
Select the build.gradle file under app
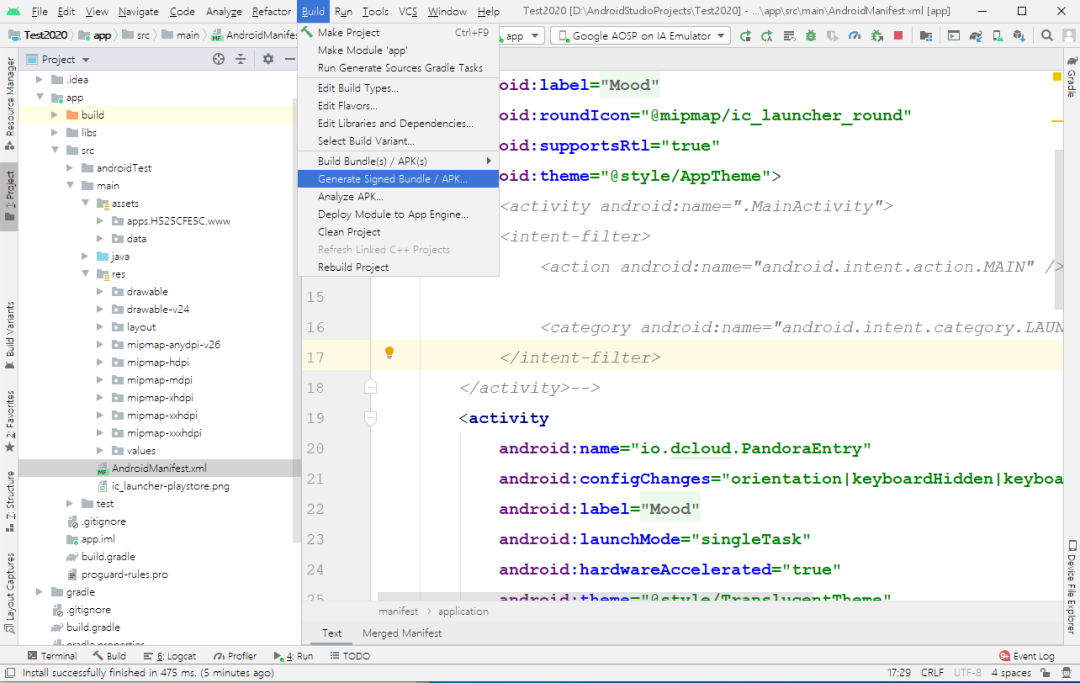(108, 557)
